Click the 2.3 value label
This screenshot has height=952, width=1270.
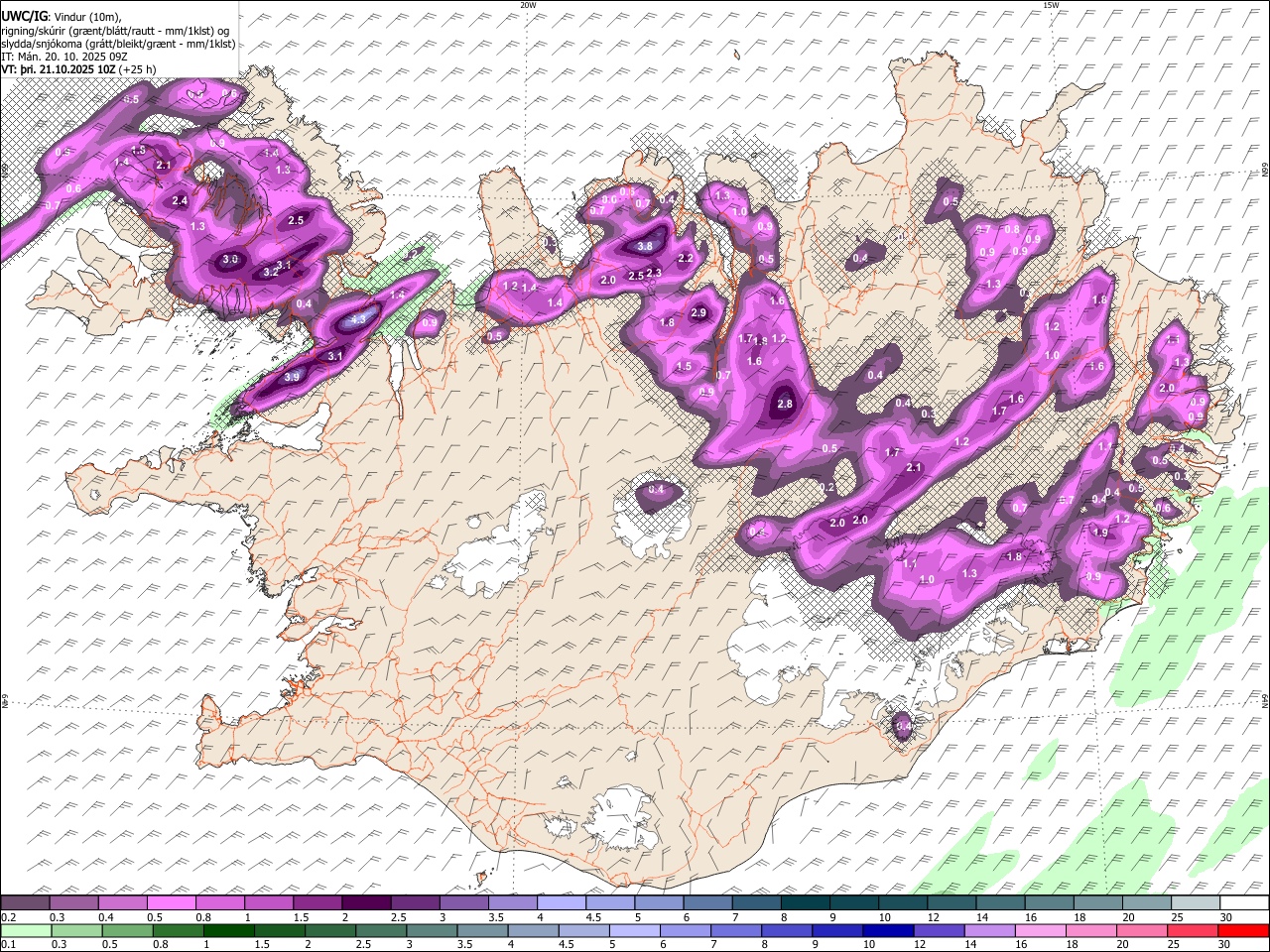pos(653,273)
